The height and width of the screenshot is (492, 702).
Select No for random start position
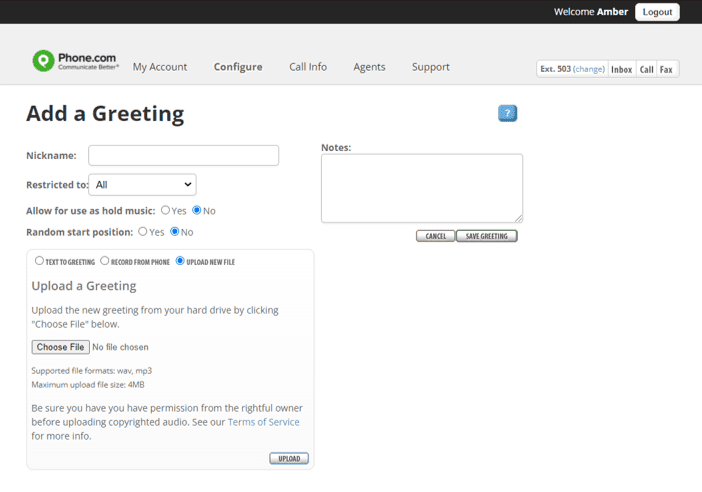coord(175,231)
